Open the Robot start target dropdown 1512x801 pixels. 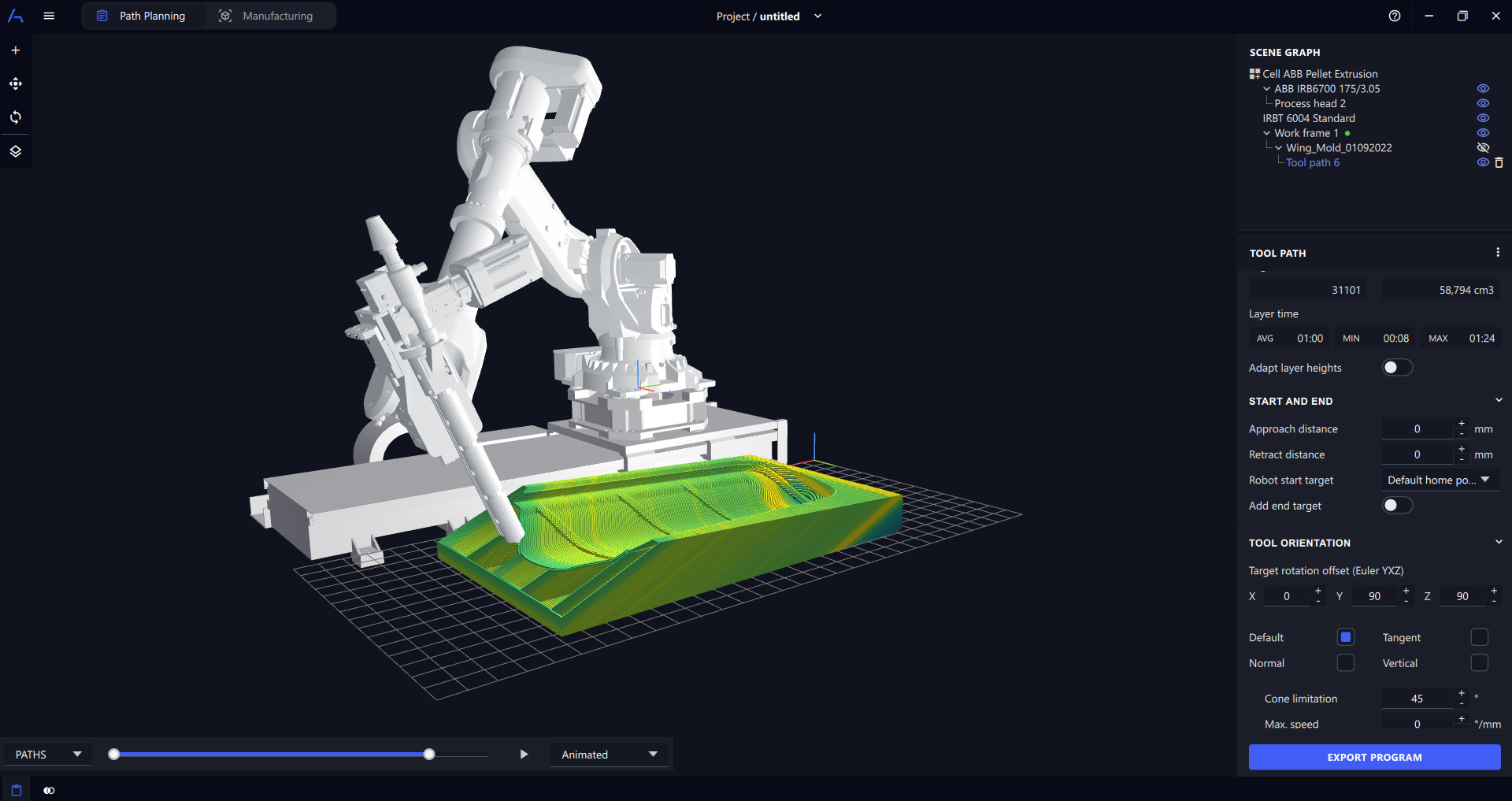click(x=1440, y=480)
